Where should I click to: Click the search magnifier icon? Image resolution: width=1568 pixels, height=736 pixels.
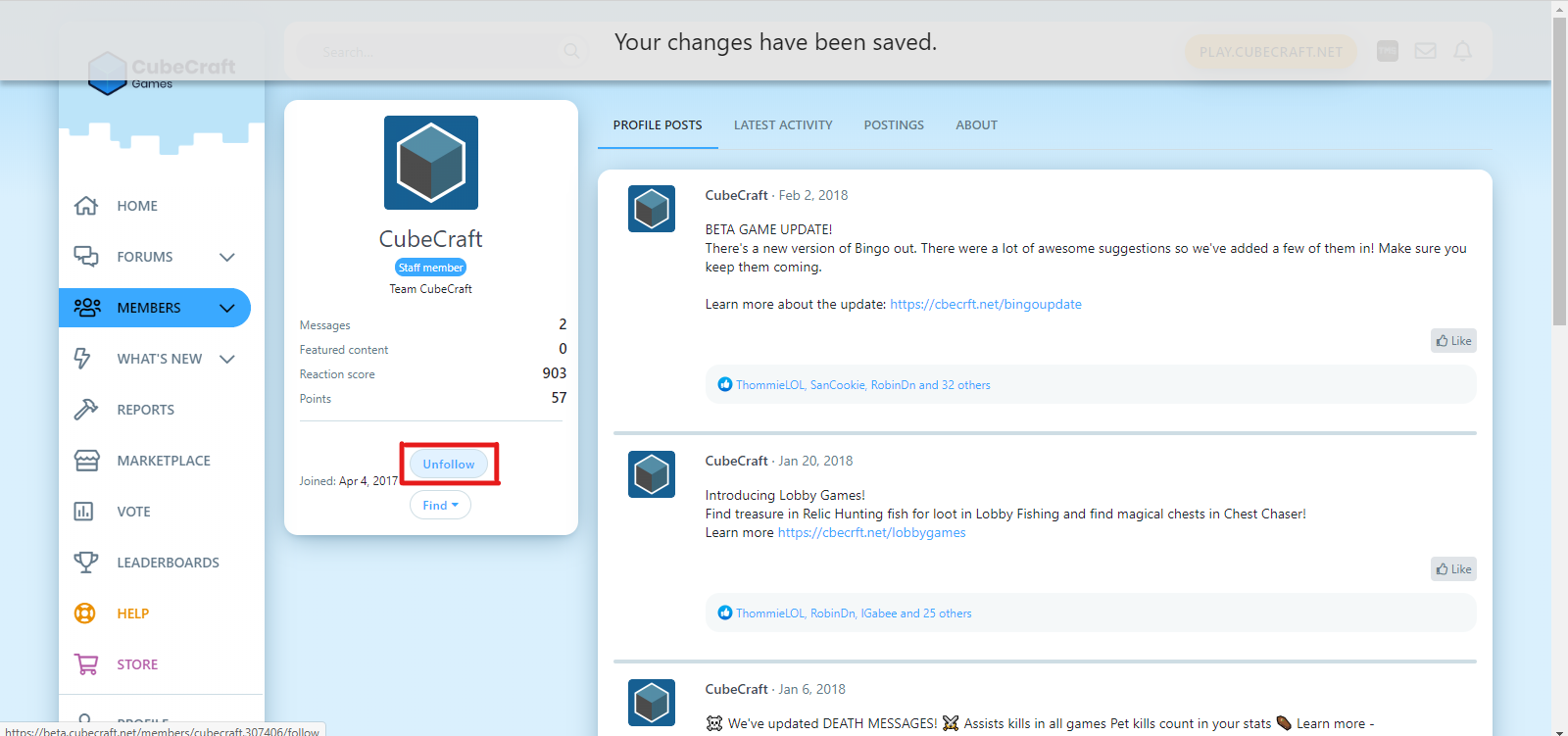click(571, 51)
